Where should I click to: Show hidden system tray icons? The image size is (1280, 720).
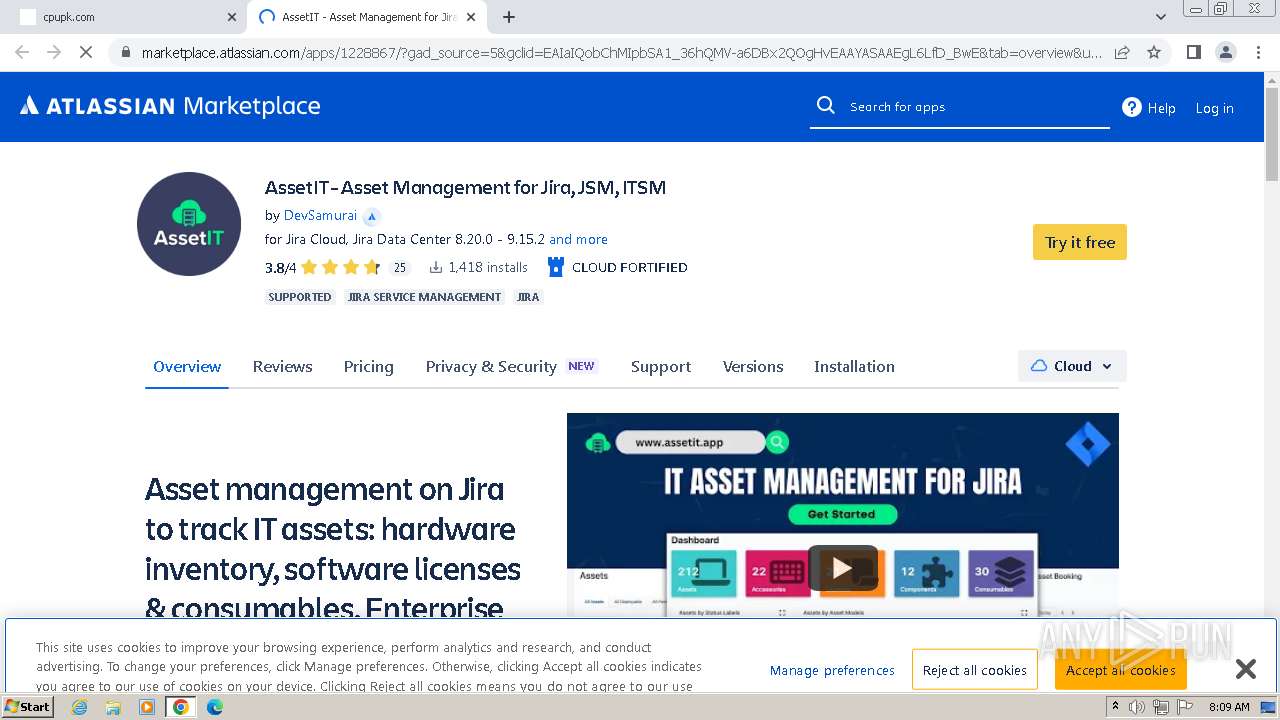pyautogui.click(x=1116, y=707)
